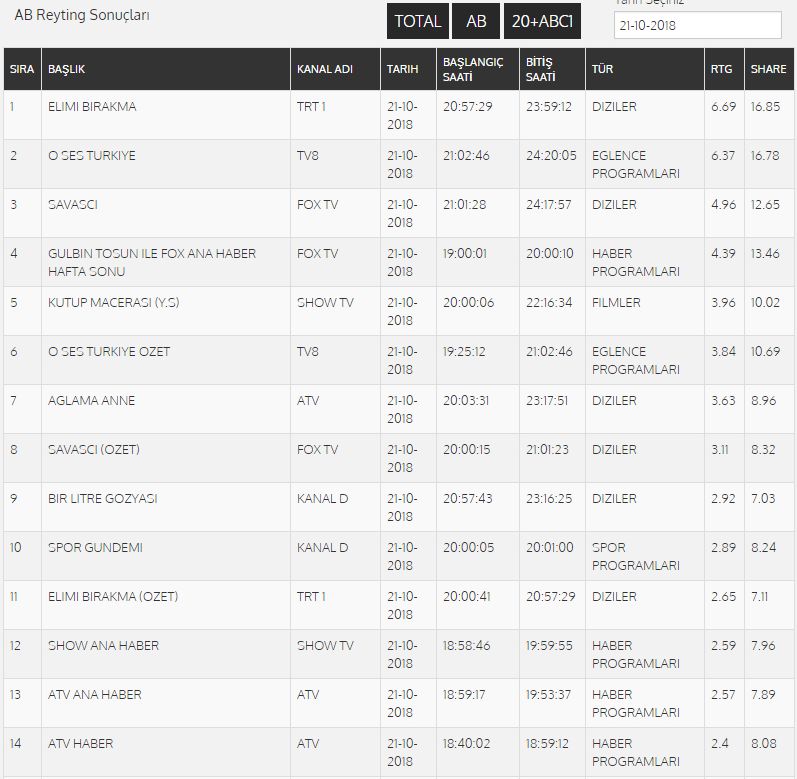Image resolution: width=797 pixels, height=779 pixels.
Task: Select the O SES TURKIYE title in row 2
Action: (91, 155)
